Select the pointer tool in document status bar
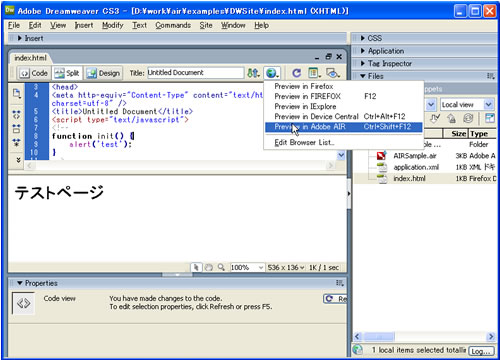 click(196, 267)
